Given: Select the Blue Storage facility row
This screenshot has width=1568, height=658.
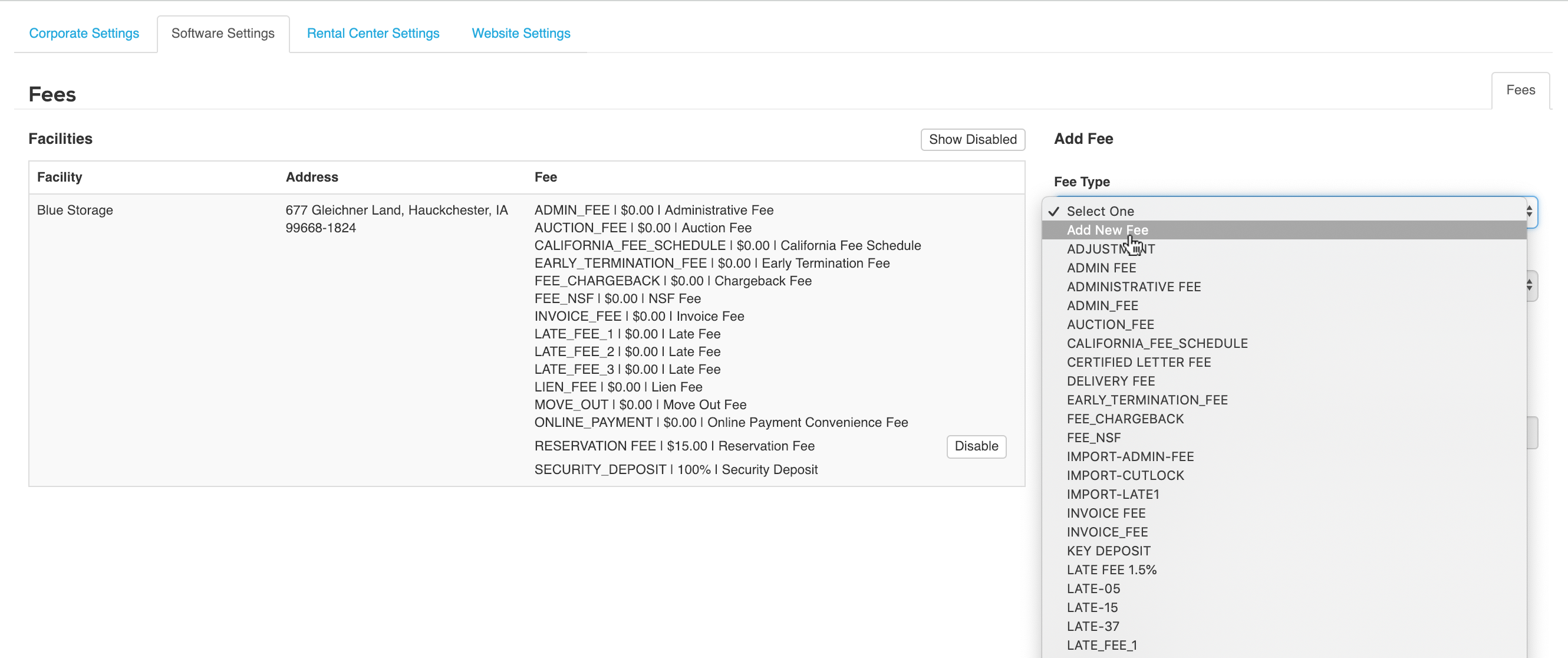Looking at the screenshot, I should coord(74,210).
